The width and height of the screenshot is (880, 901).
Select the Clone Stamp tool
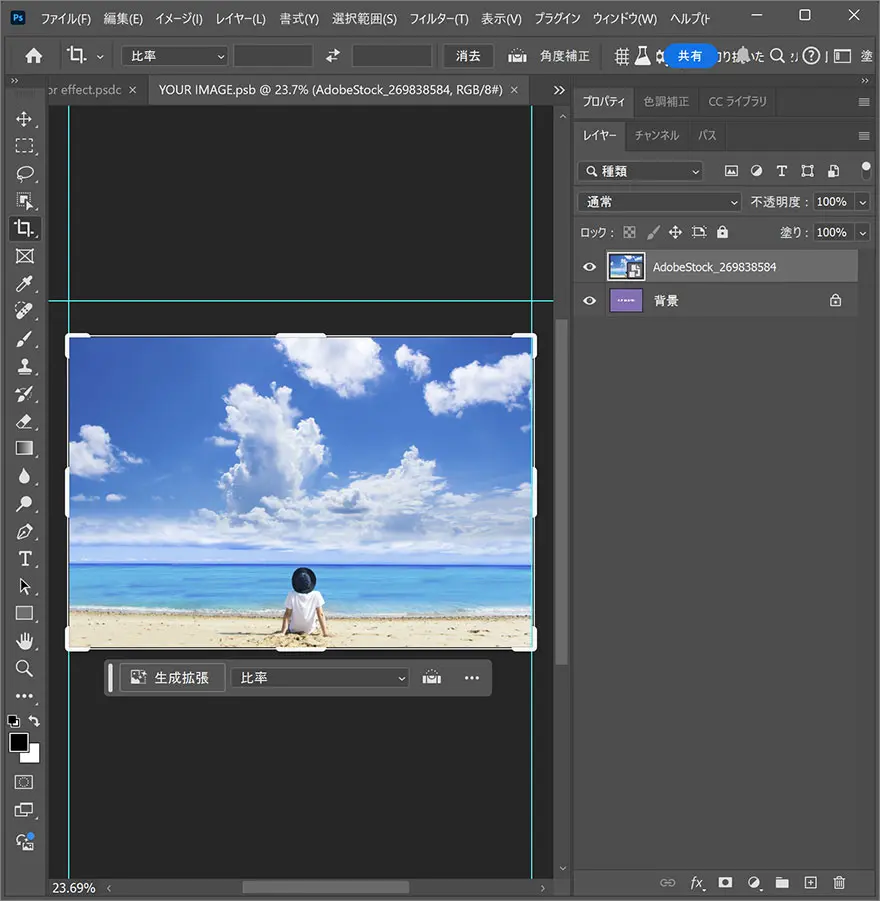pyautogui.click(x=24, y=367)
